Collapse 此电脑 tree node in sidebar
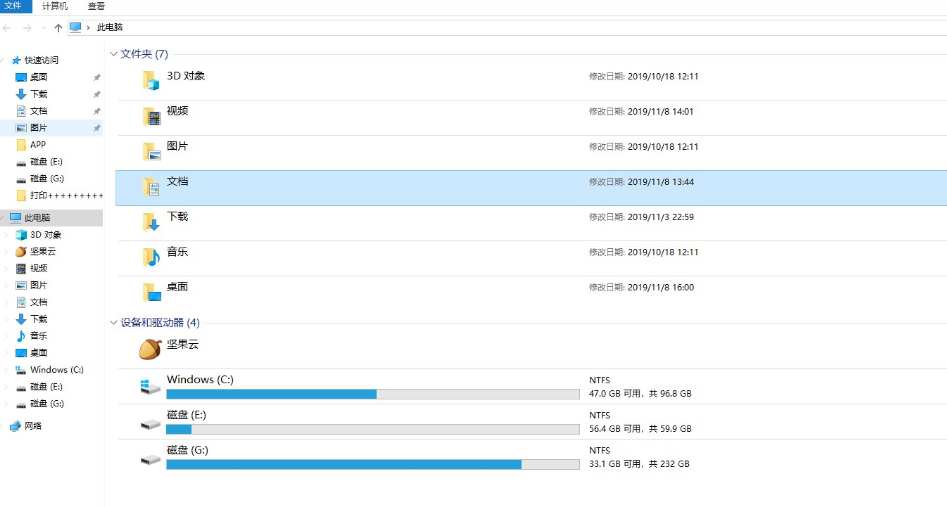 5,218
